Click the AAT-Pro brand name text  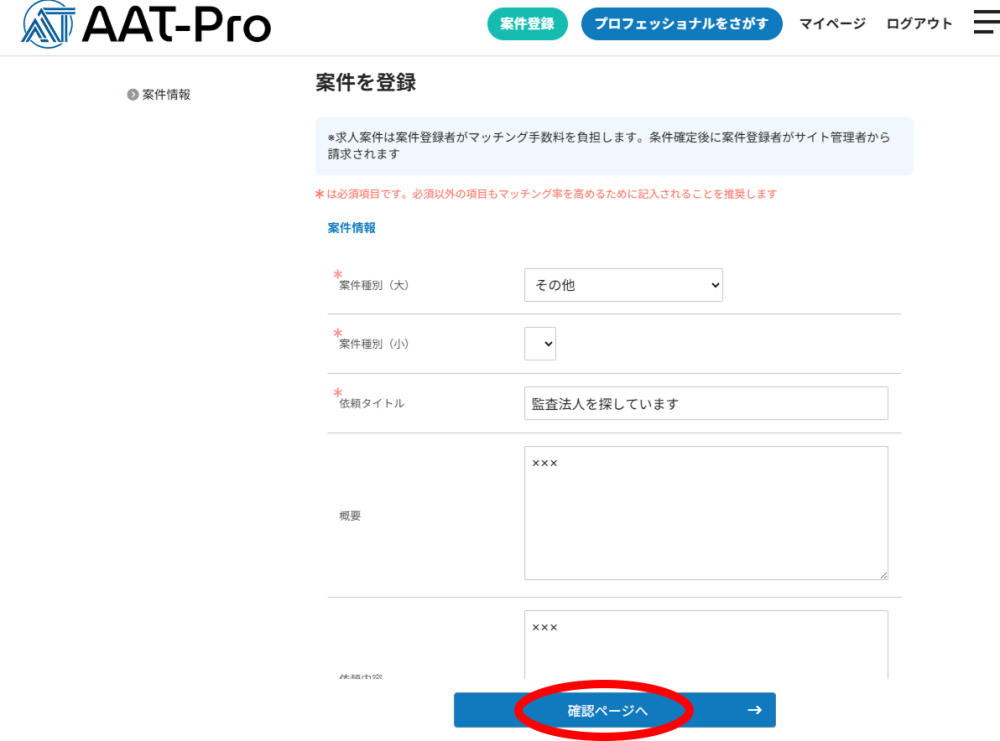(x=176, y=25)
